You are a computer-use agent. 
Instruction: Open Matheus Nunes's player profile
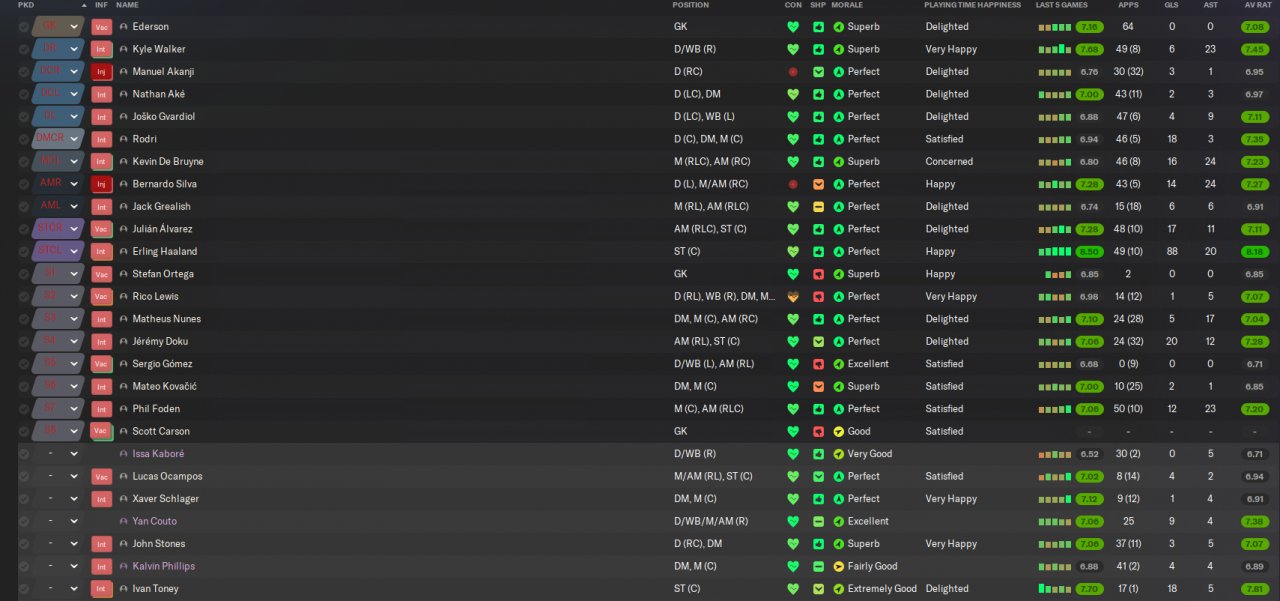point(167,319)
